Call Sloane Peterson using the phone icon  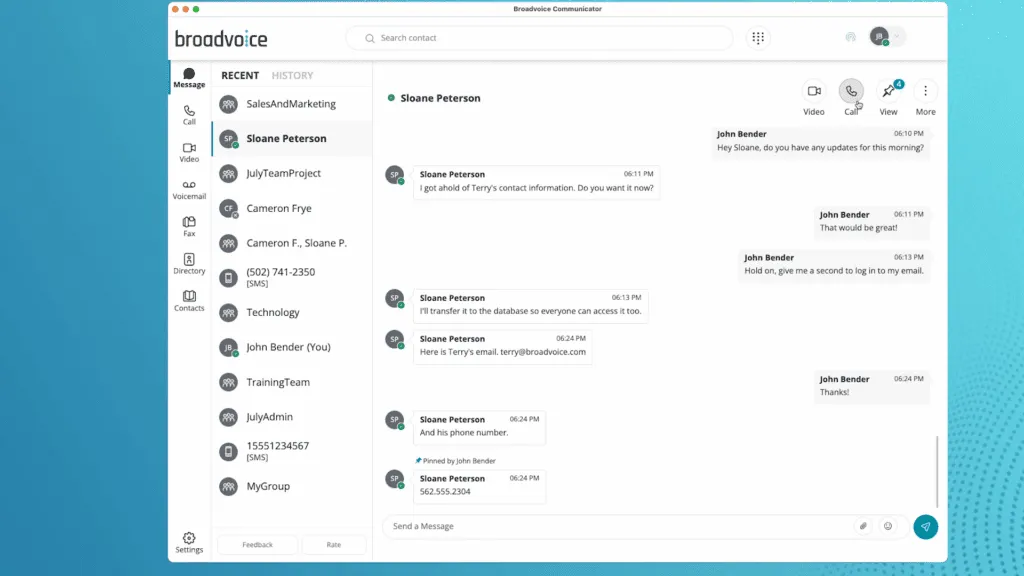[851, 91]
